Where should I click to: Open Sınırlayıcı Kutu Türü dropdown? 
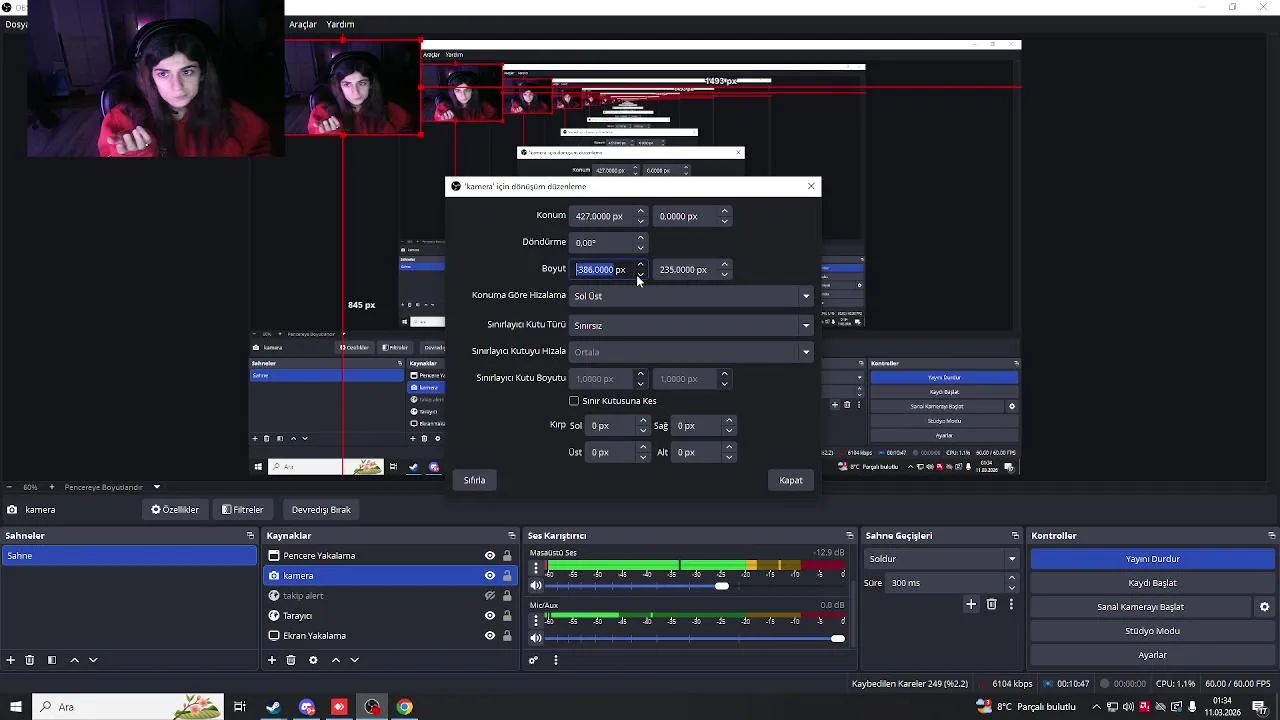click(x=690, y=325)
